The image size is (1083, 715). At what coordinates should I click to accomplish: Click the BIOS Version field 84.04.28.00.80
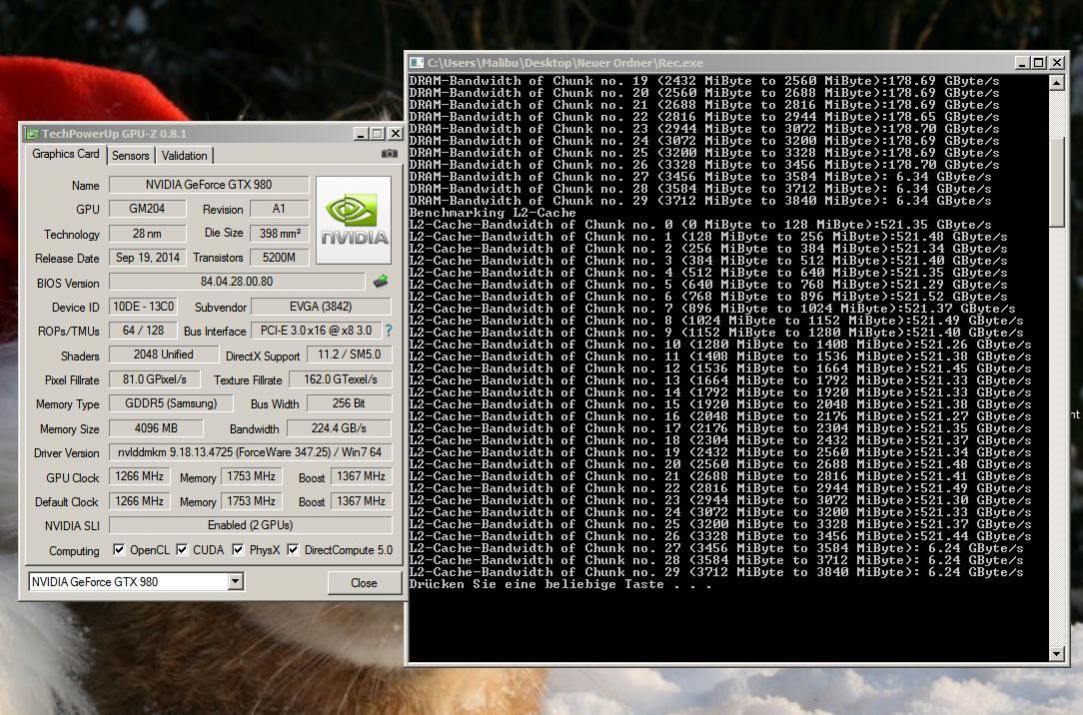point(237,282)
